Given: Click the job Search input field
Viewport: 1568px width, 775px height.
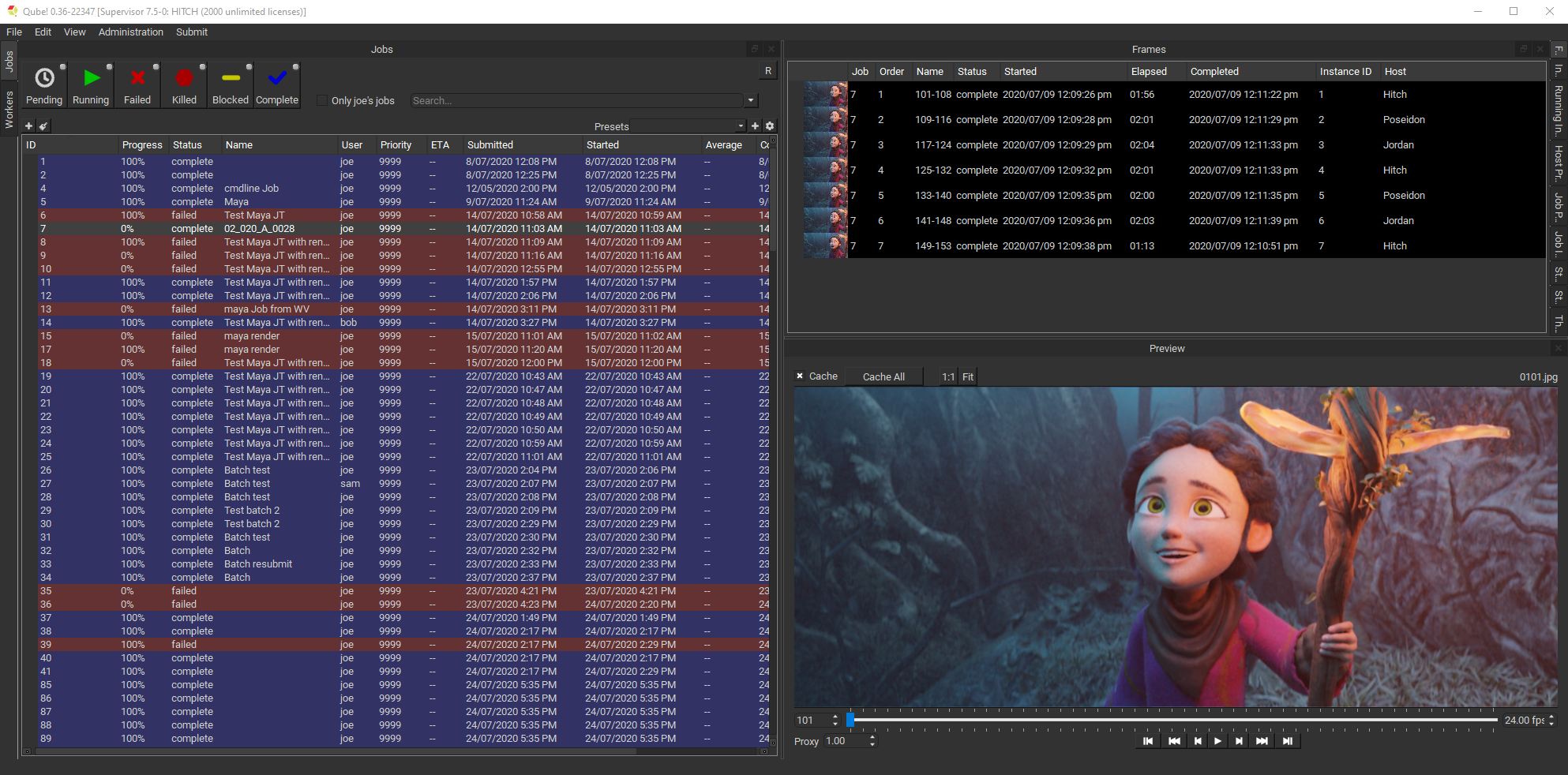Looking at the screenshot, I should 576,101.
